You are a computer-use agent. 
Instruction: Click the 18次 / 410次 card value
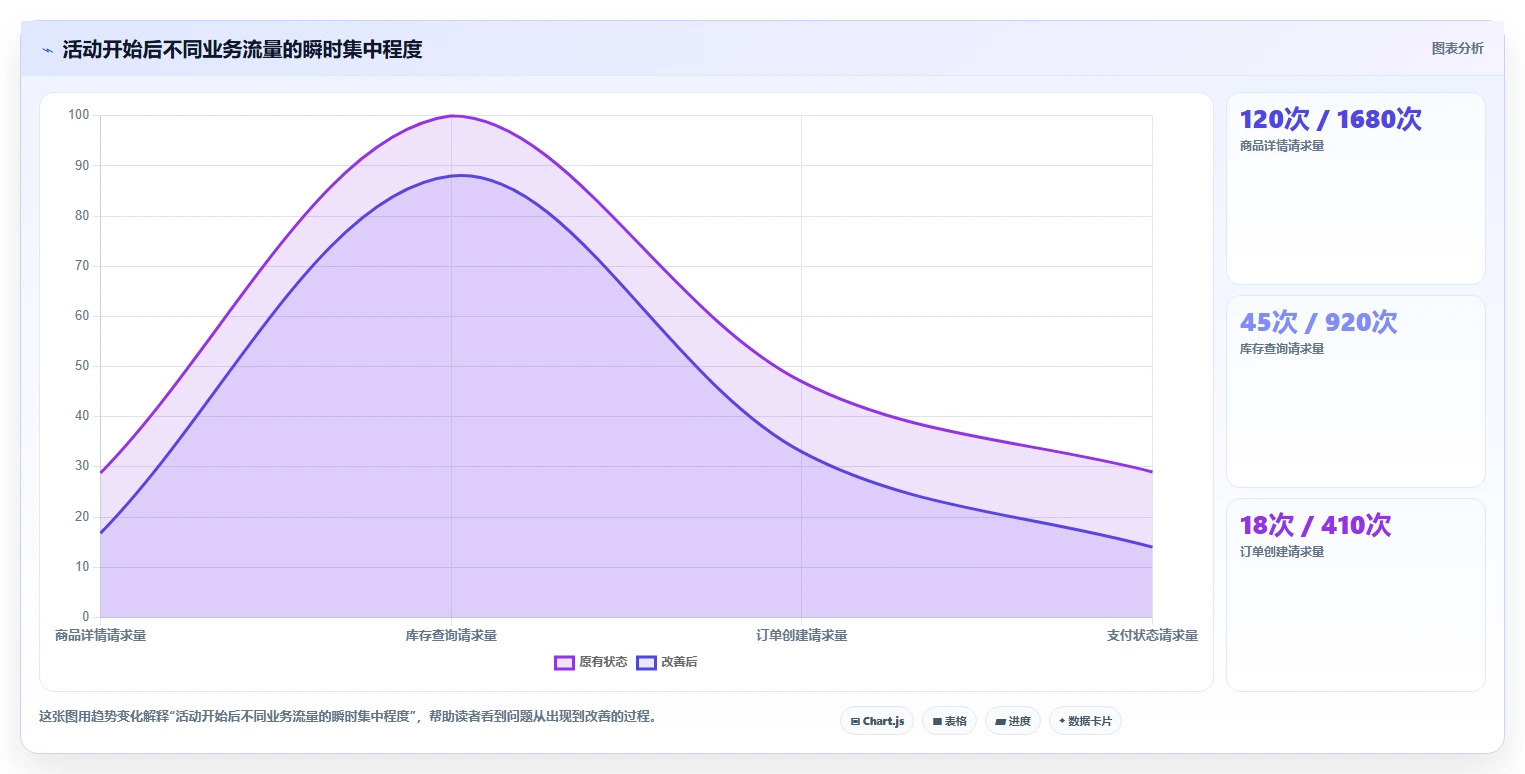coord(1315,525)
